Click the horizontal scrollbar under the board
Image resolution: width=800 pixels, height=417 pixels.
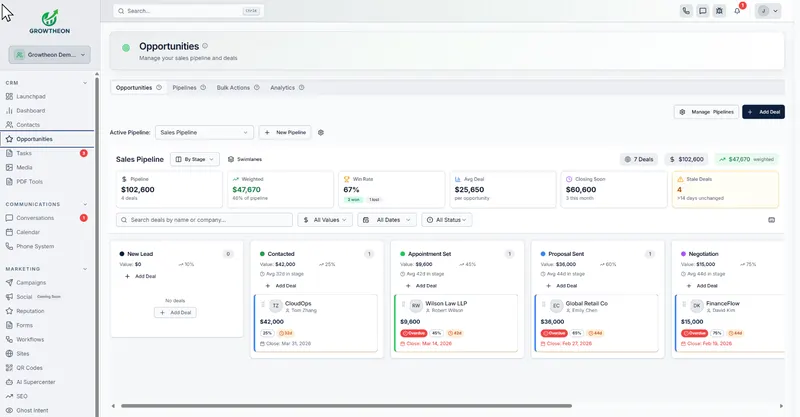(x=346, y=406)
